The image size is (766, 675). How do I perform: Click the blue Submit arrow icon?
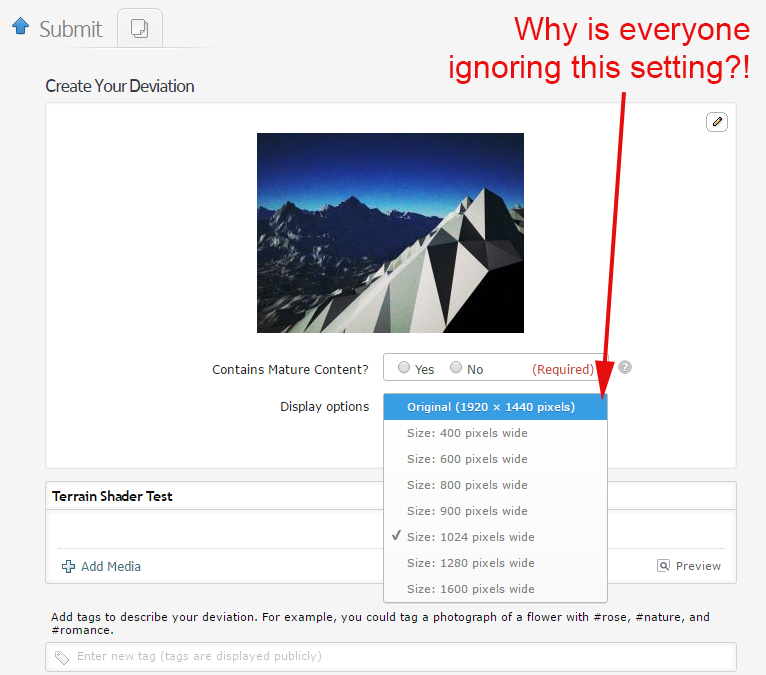click(21, 26)
